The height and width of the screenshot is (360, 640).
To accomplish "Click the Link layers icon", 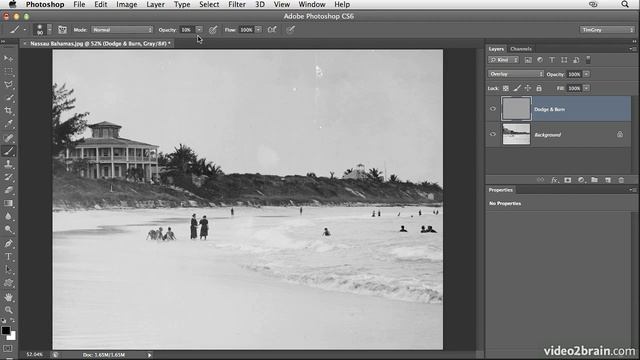I will pos(540,180).
